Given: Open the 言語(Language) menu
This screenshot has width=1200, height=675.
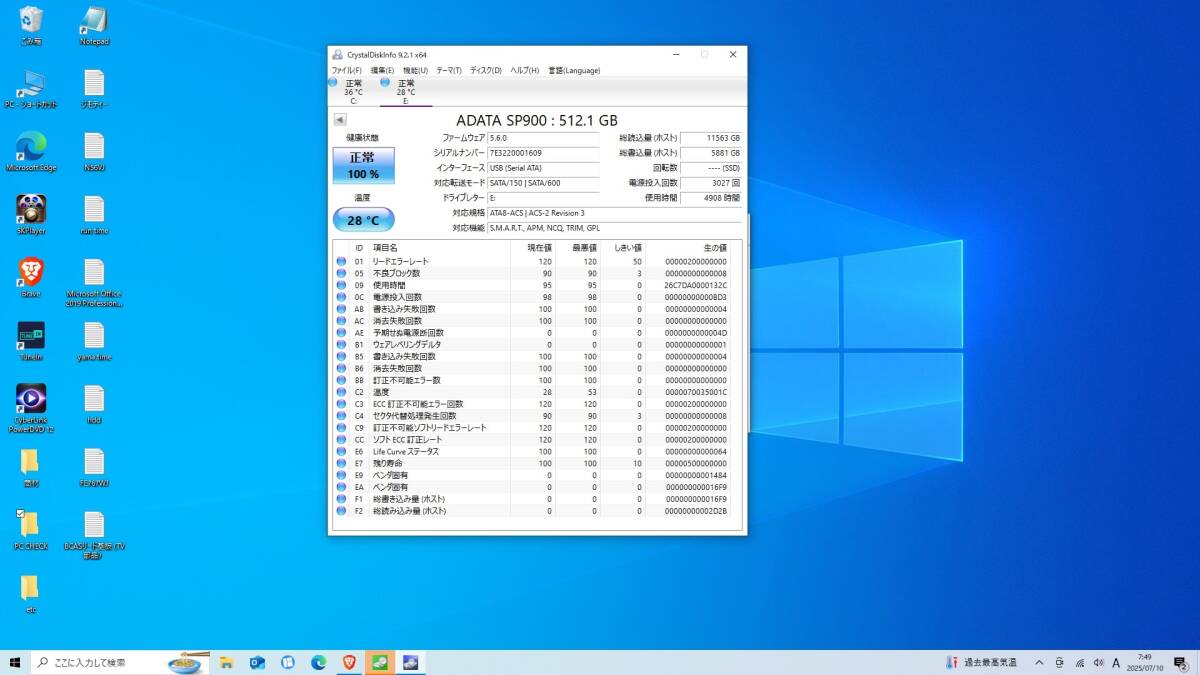Looking at the screenshot, I should (x=573, y=70).
